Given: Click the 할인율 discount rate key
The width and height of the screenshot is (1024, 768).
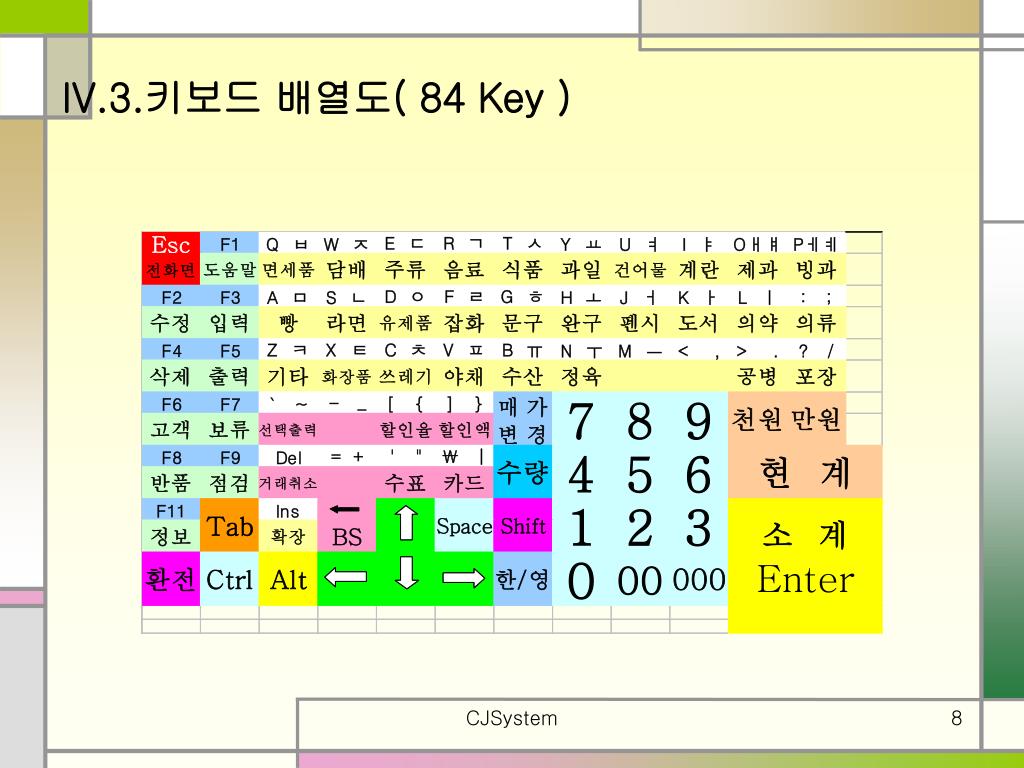Looking at the screenshot, I should click(x=406, y=419).
